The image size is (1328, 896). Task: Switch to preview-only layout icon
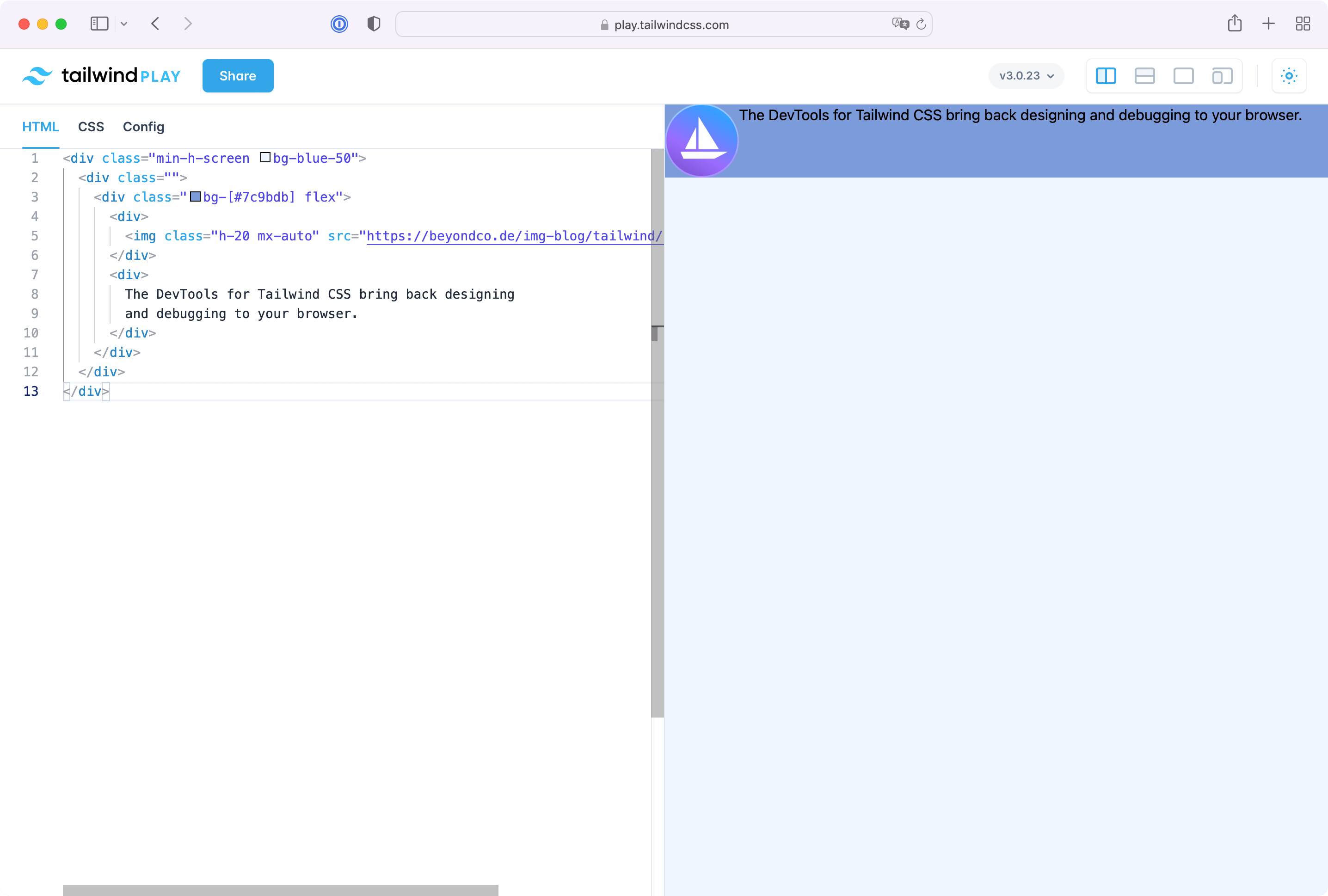1183,76
